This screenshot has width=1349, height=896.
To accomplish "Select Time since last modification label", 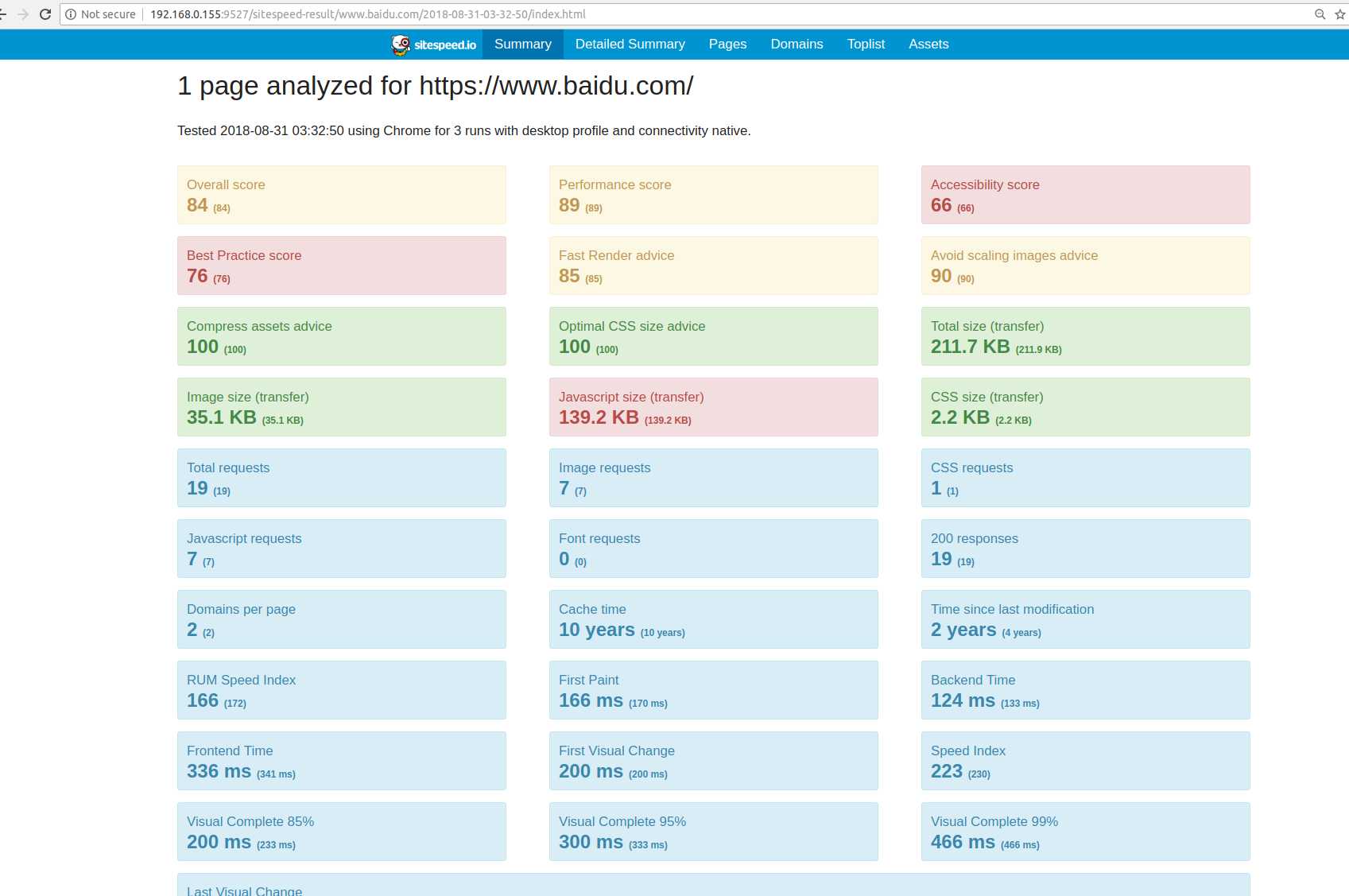I will coord(1012,609).
